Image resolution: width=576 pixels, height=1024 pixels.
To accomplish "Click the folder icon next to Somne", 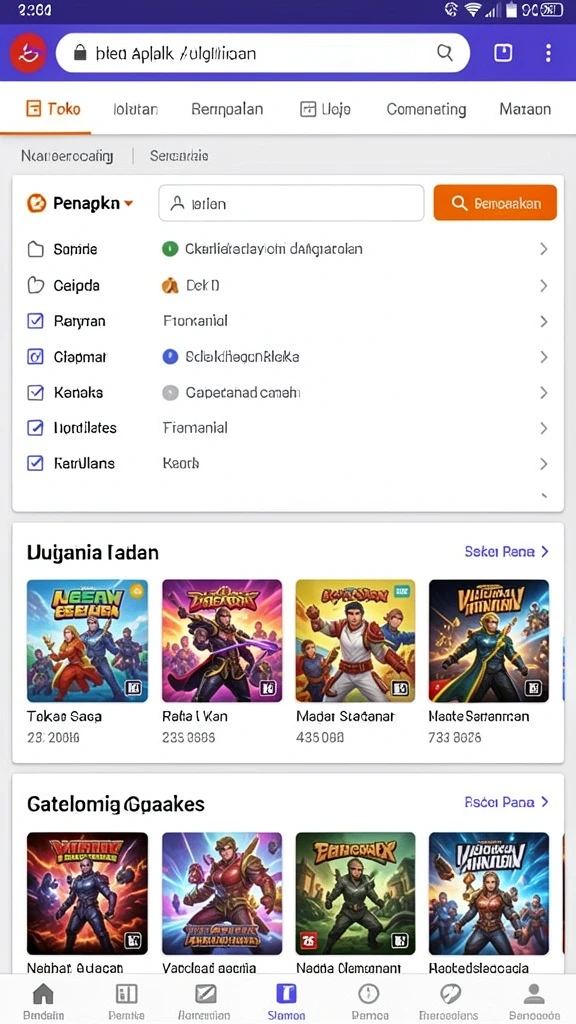I will pyautogui.click(x=35, y=249).
